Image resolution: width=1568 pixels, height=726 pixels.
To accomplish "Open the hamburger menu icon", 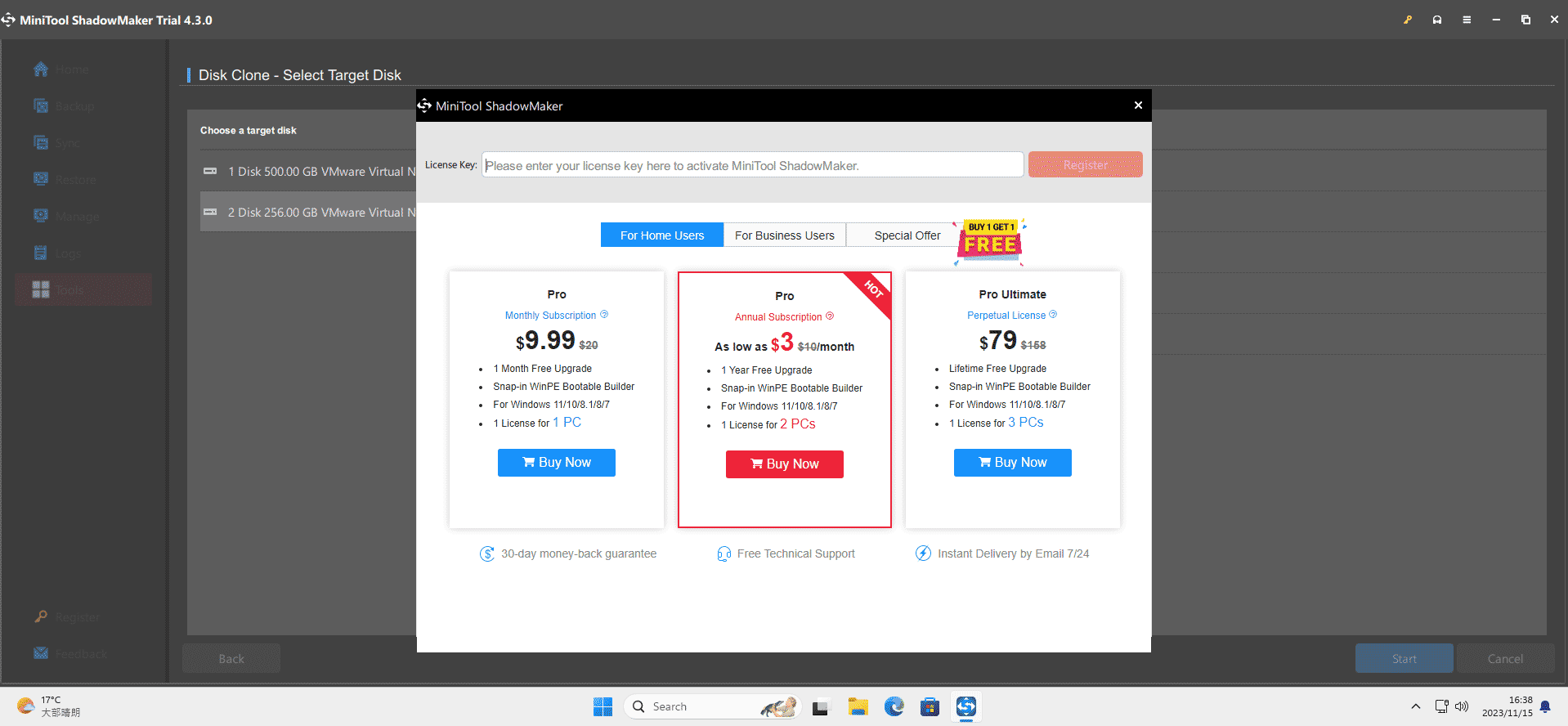I will (x=1467, y=20).
